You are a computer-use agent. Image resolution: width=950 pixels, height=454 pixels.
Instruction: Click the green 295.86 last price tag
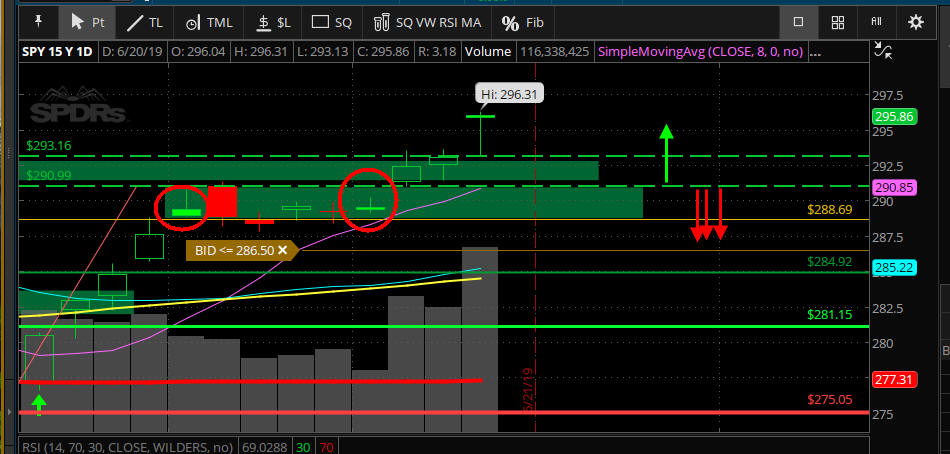[x=894, y=117]
